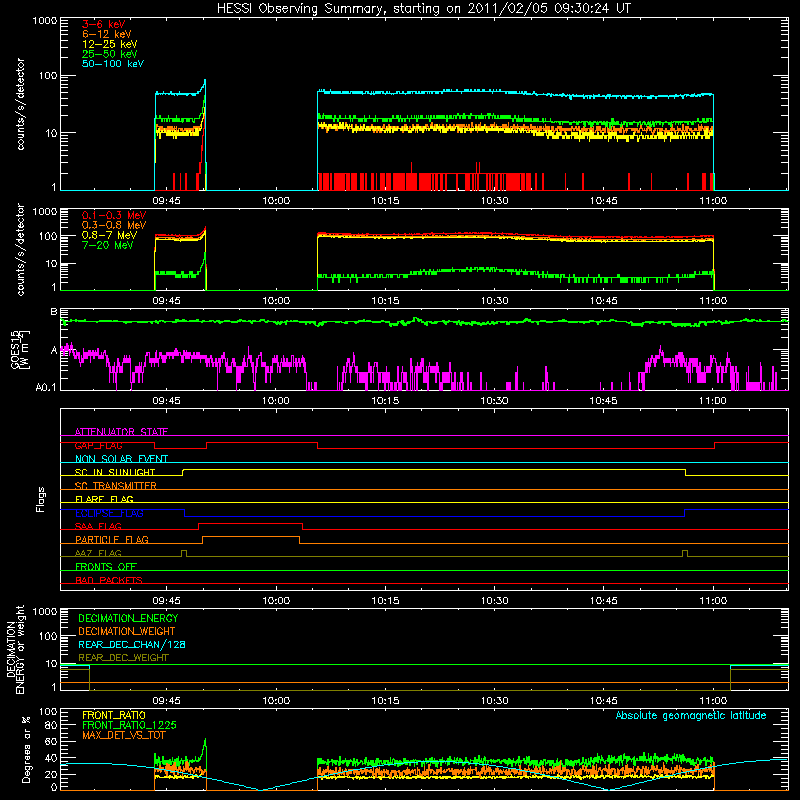
Task: Click the Degrees or % axis title
Action: coord(27,750)
